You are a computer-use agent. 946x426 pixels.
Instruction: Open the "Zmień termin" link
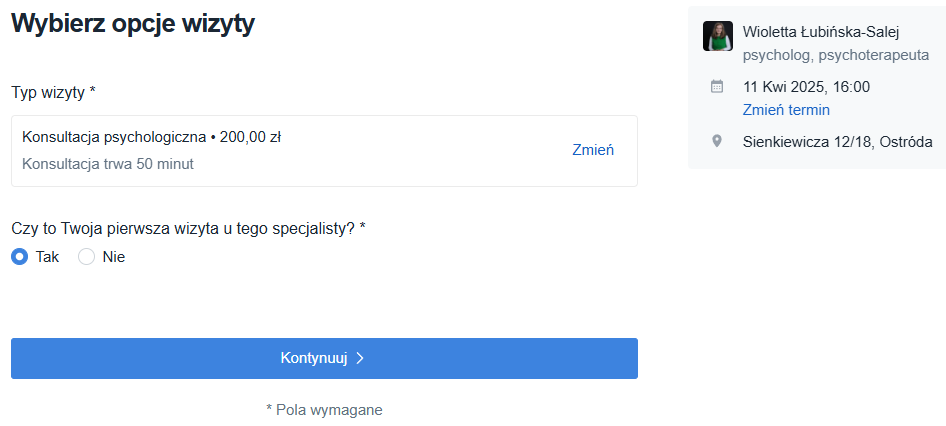786,110
